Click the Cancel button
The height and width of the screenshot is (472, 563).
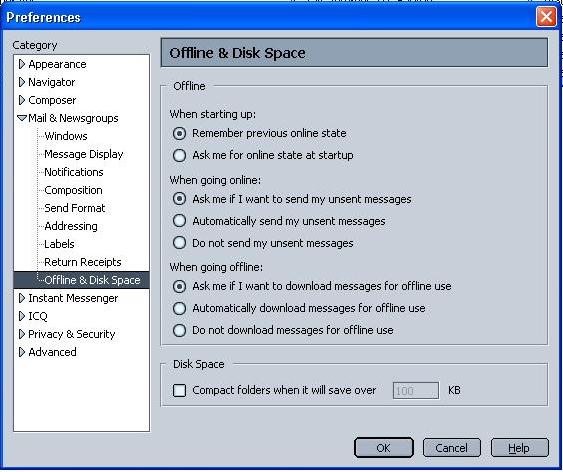tap(451, 448)
